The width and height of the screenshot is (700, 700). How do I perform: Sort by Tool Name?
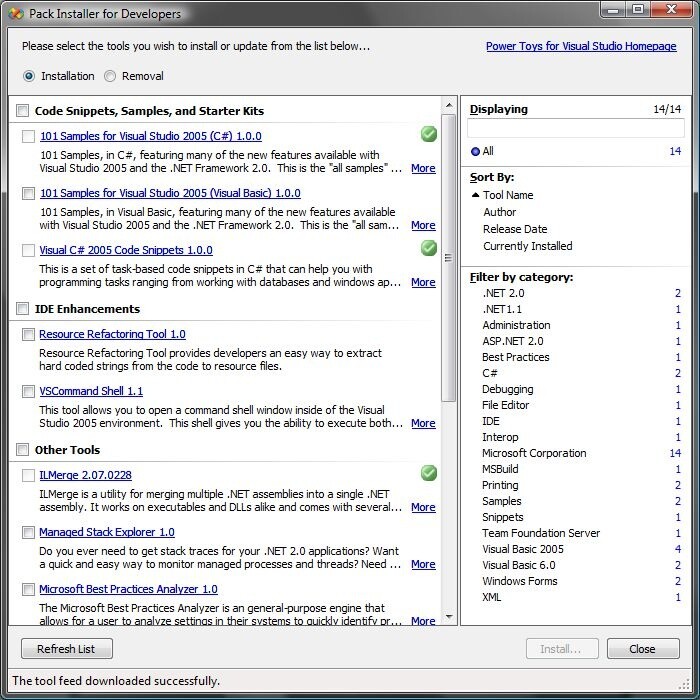(508, 195)
